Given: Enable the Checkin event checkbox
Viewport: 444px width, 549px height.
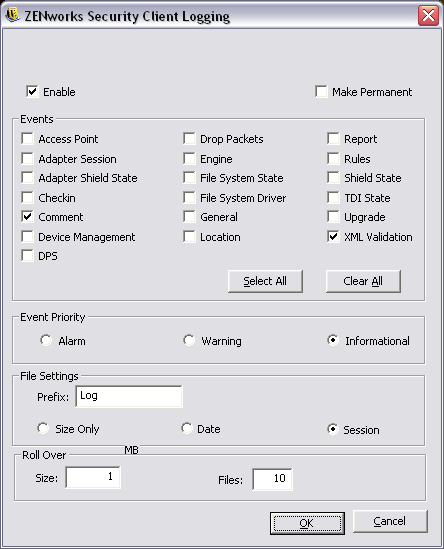Looking at the screenshot, I should coord(27,197).
